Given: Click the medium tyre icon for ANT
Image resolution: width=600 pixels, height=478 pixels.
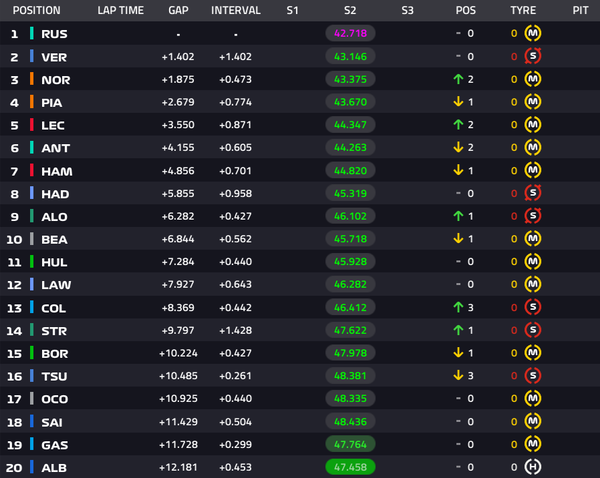Looking at the screenshot, I should pos(533,147).
